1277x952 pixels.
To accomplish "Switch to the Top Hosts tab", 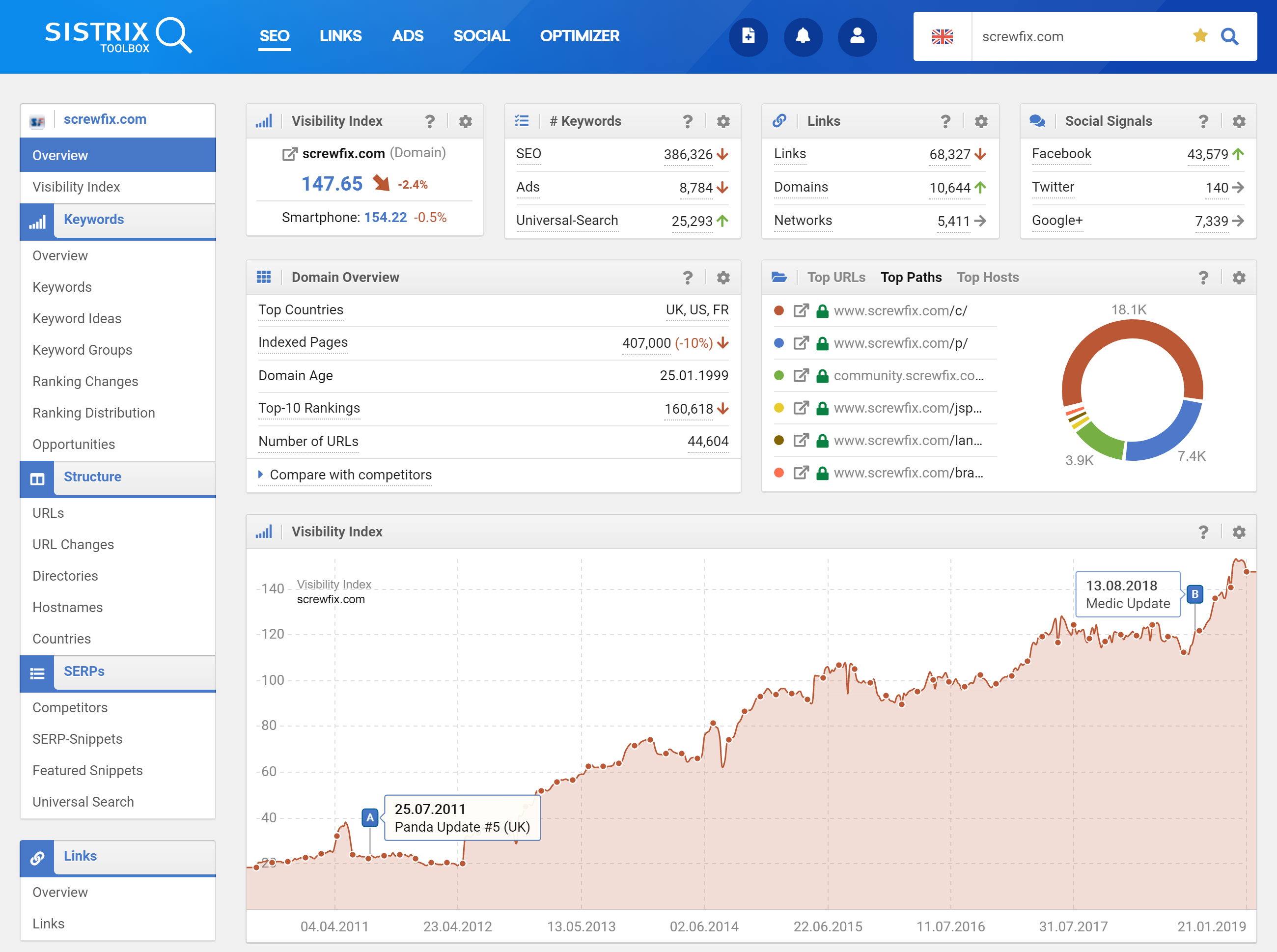I will (x=988, y=278).
